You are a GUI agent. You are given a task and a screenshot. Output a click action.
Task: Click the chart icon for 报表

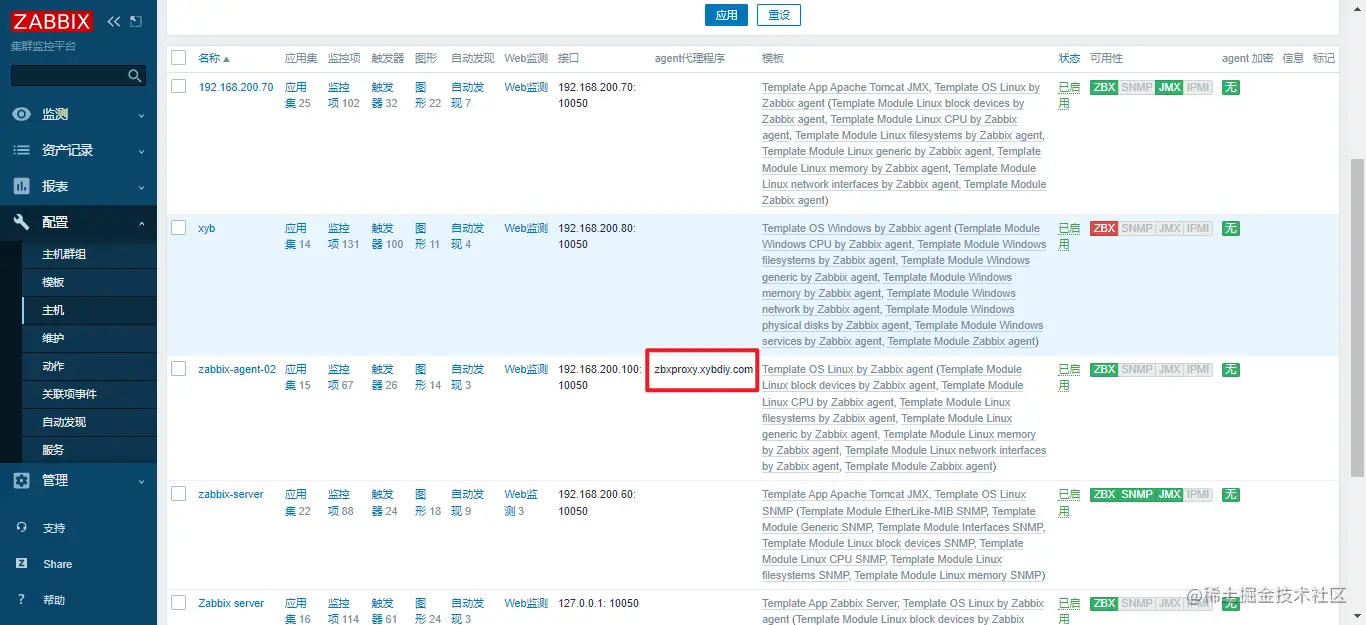tap(22, 186)
